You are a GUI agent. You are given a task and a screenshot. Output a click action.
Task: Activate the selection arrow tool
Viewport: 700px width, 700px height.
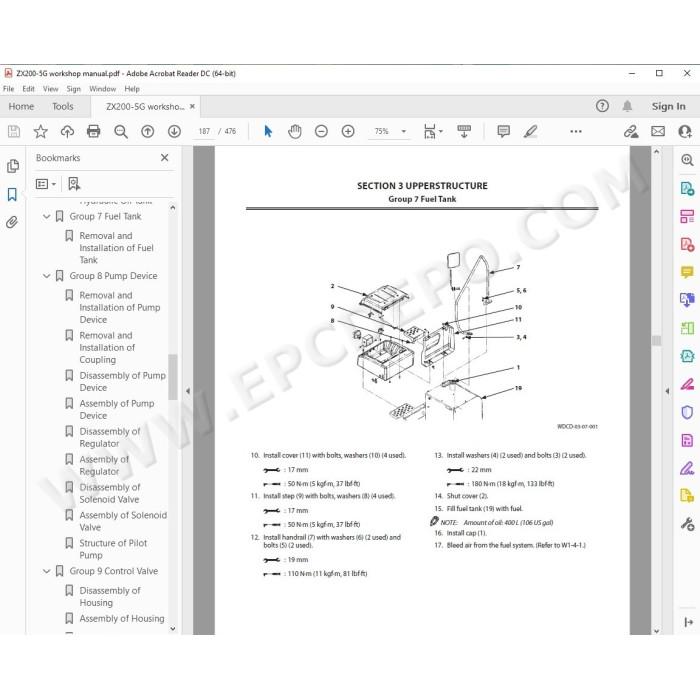point(268,131)
